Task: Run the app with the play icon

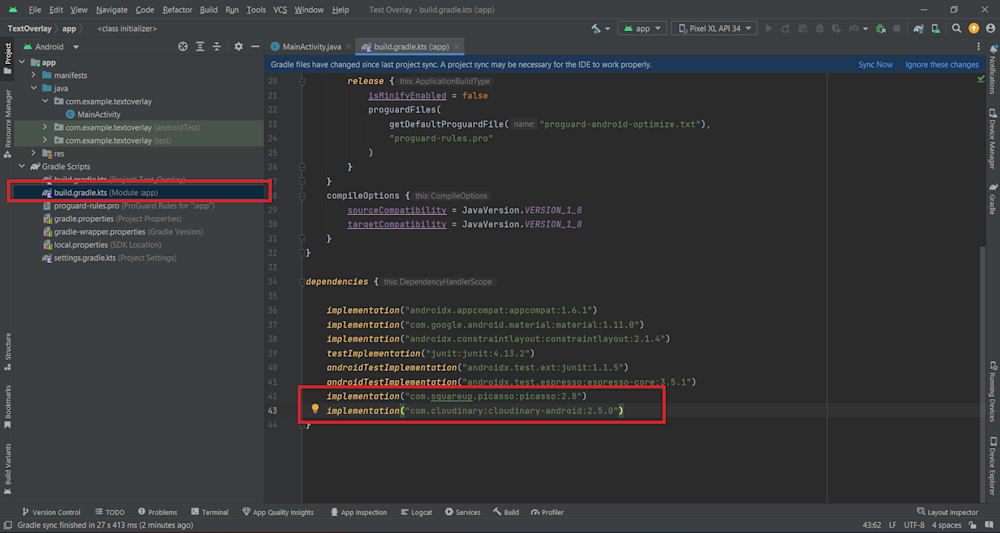Action: click(x=768, y=29)
